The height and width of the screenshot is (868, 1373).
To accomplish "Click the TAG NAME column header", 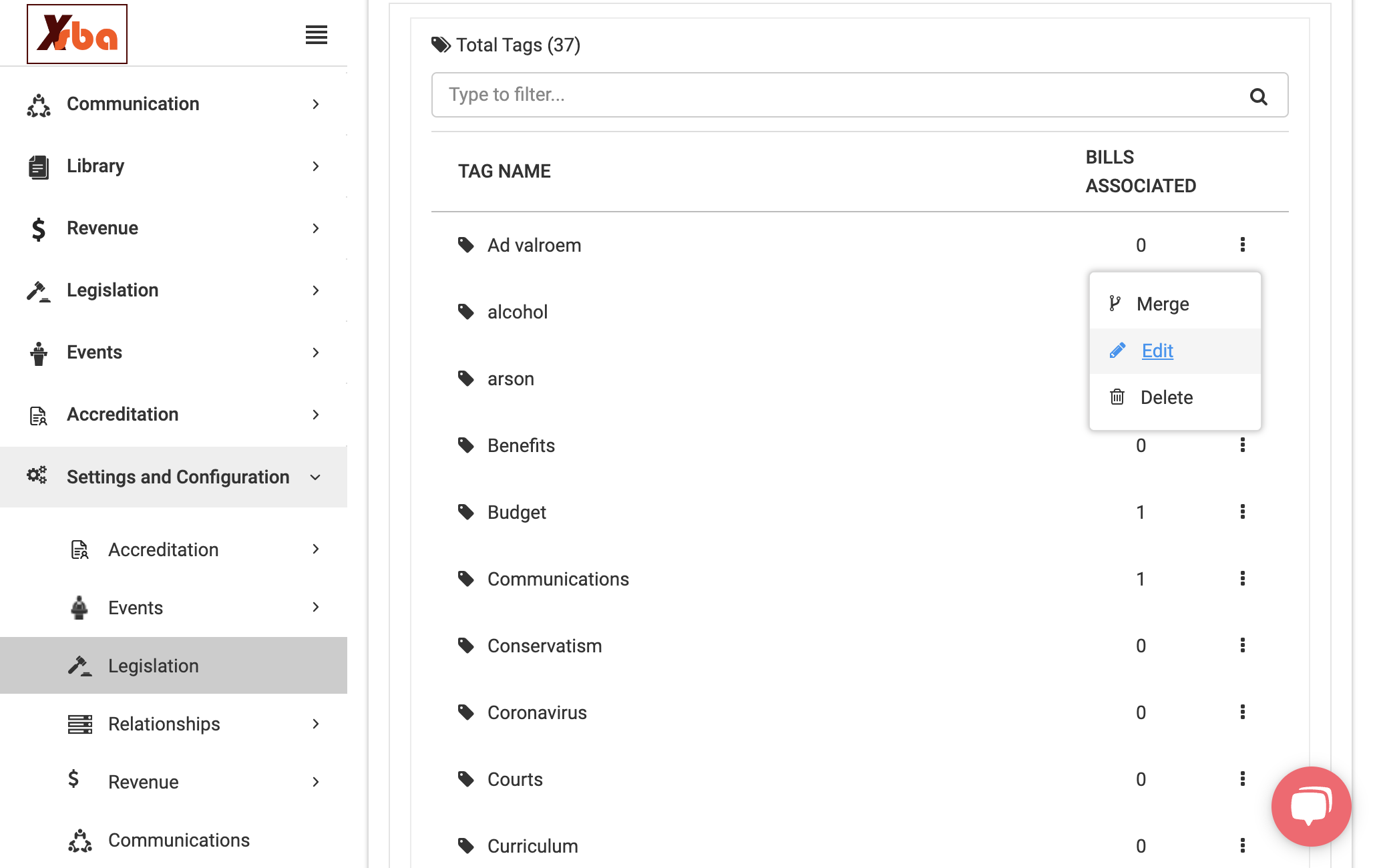I will pos(504,172).
